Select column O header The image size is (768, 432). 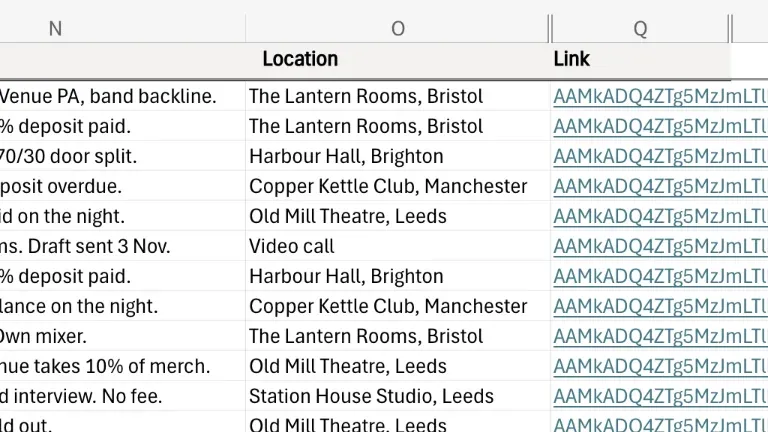[x=397, y=28]
